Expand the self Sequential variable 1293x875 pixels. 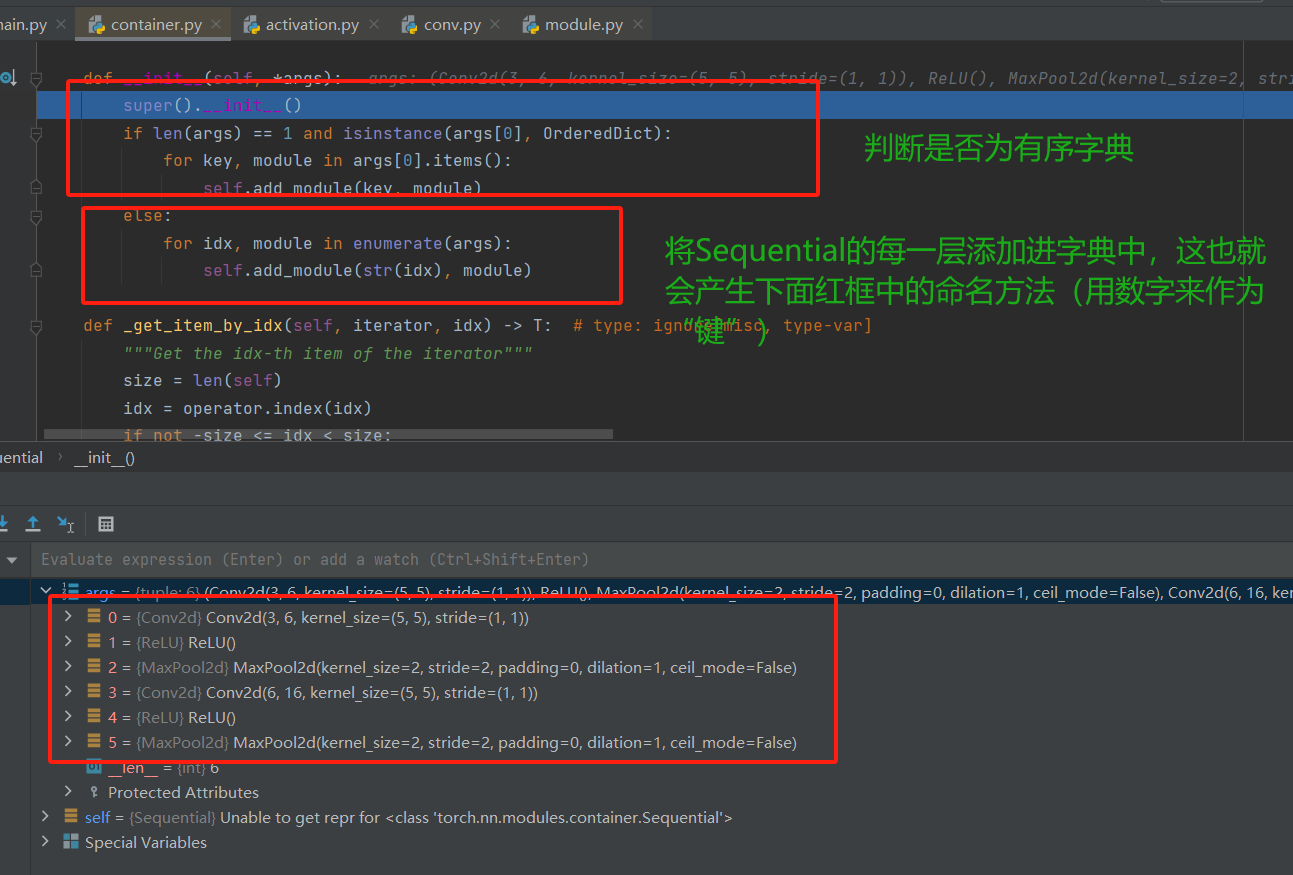(x=45, y=817)
